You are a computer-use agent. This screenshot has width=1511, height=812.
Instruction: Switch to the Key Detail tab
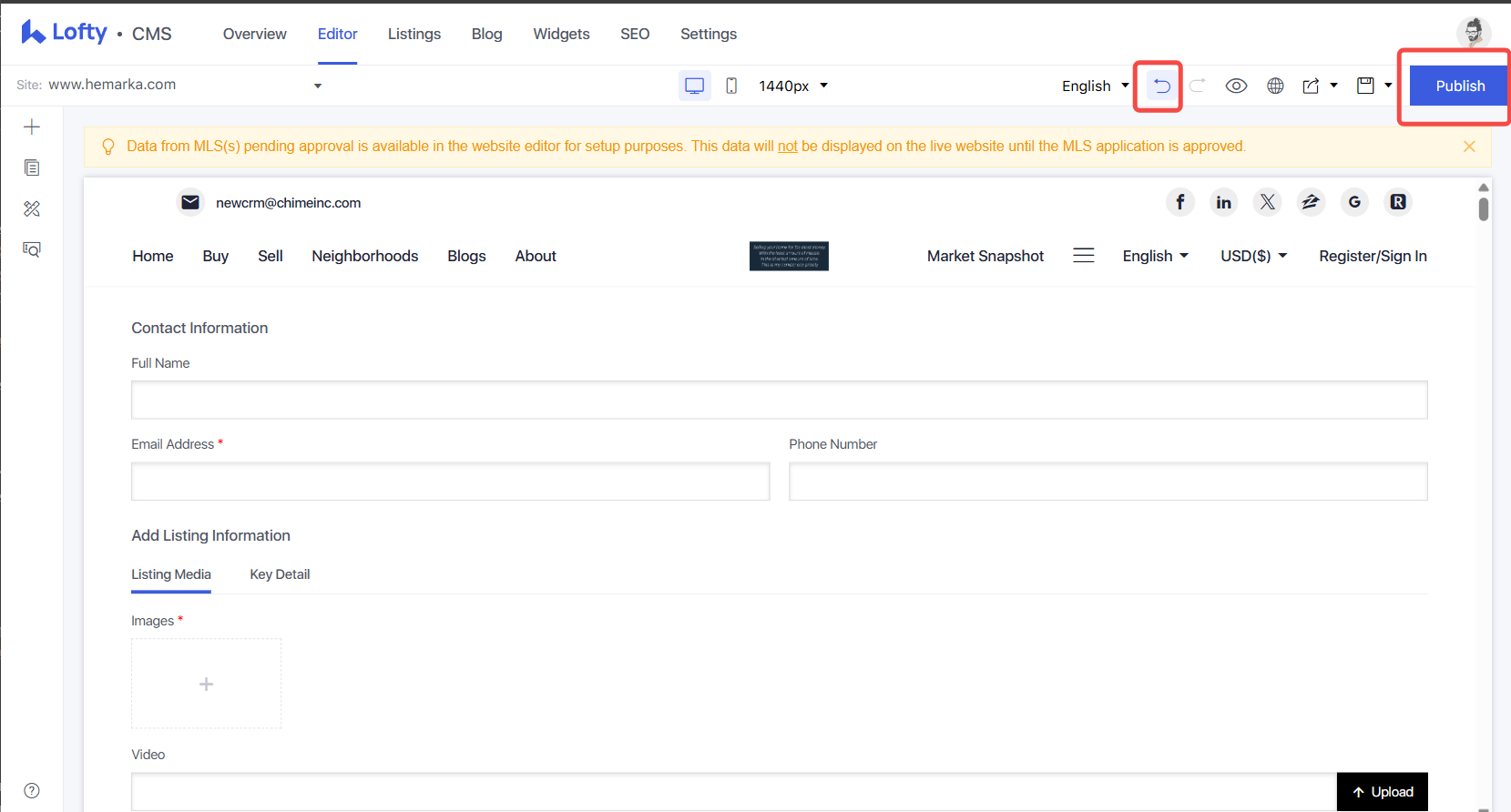tap(280, 574)
